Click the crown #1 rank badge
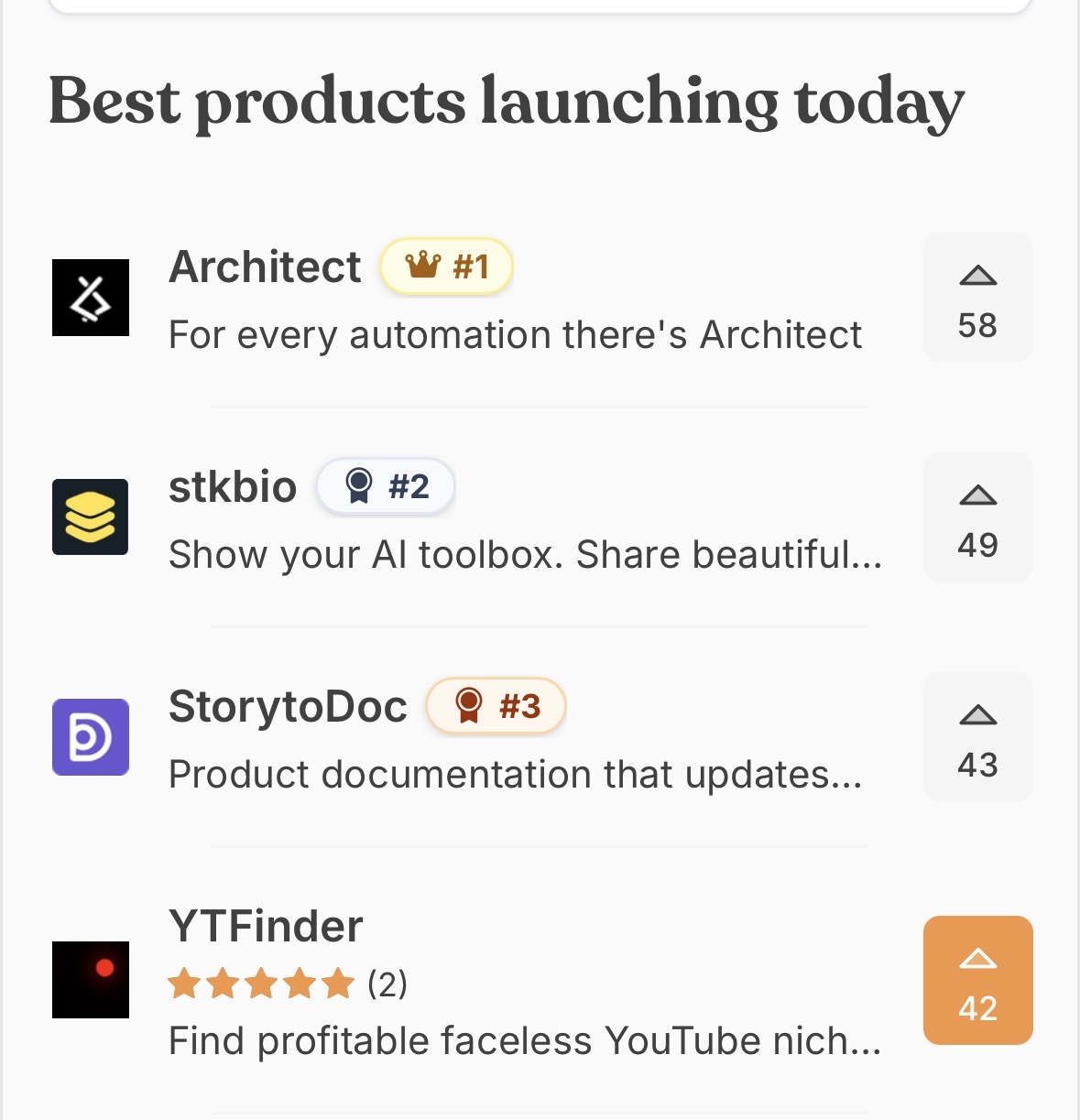 tap(446, 266)
